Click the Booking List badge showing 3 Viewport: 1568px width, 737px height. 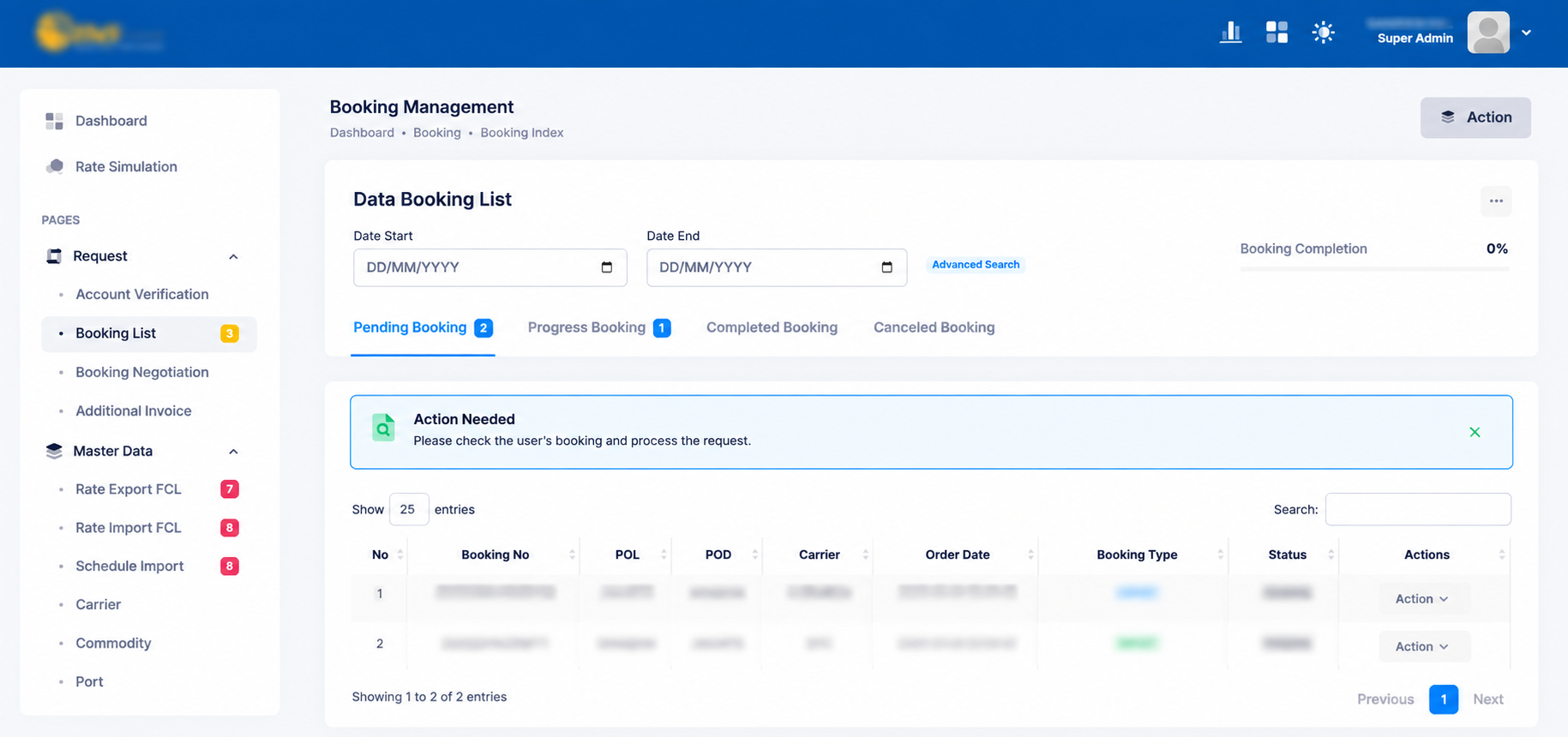coord(230,333)
